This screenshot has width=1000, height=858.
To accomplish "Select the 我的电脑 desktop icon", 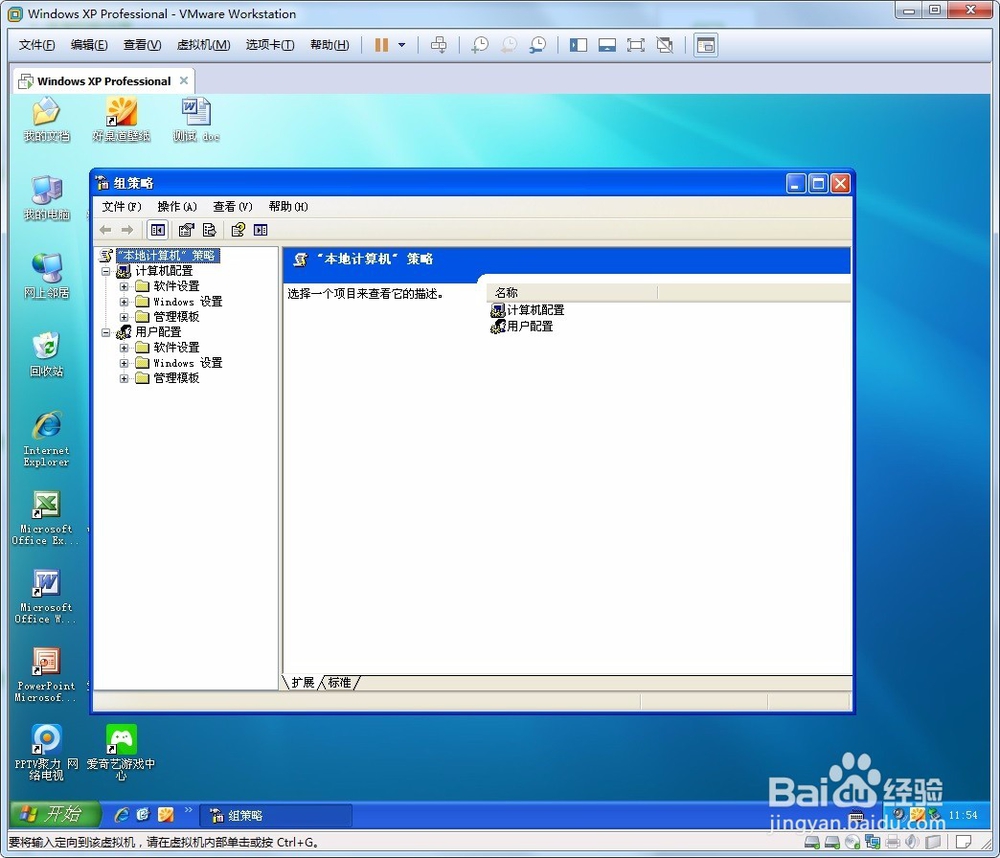I will coord(47,198).
